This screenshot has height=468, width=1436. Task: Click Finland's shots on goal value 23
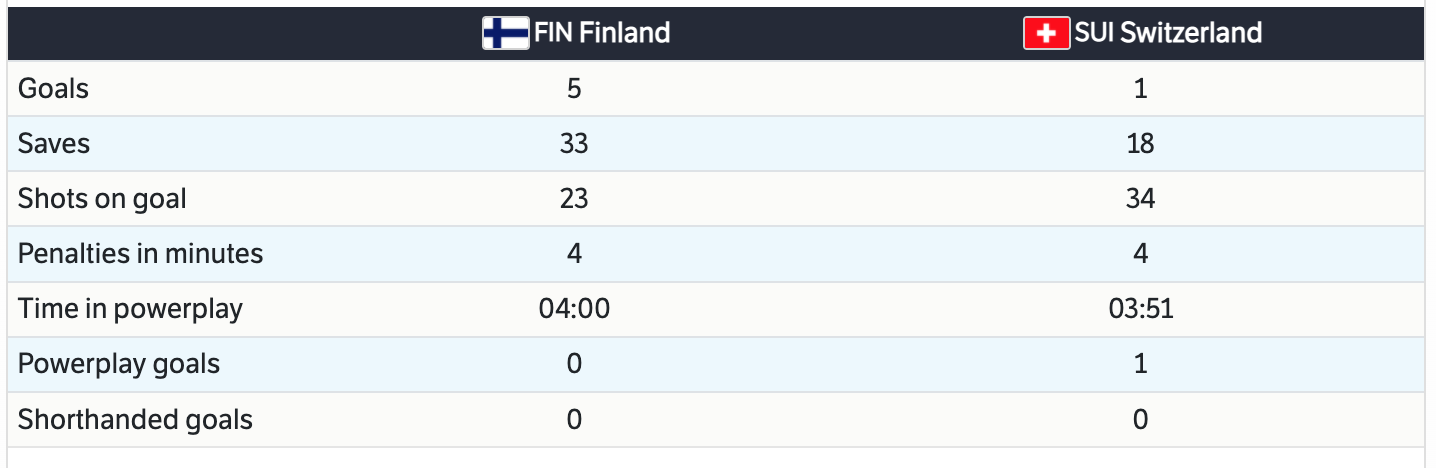click(574, 199)
